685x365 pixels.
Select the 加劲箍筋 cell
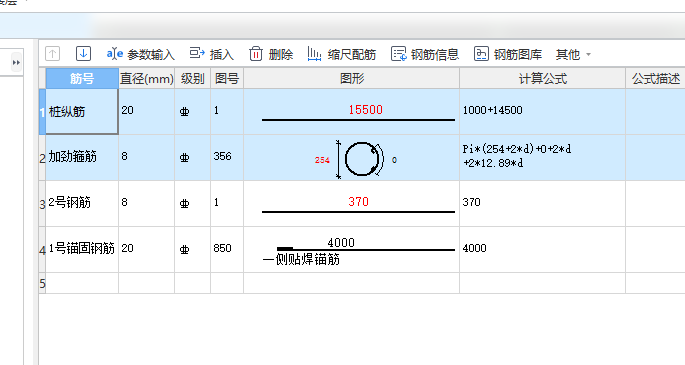click(x=82, y=157)
